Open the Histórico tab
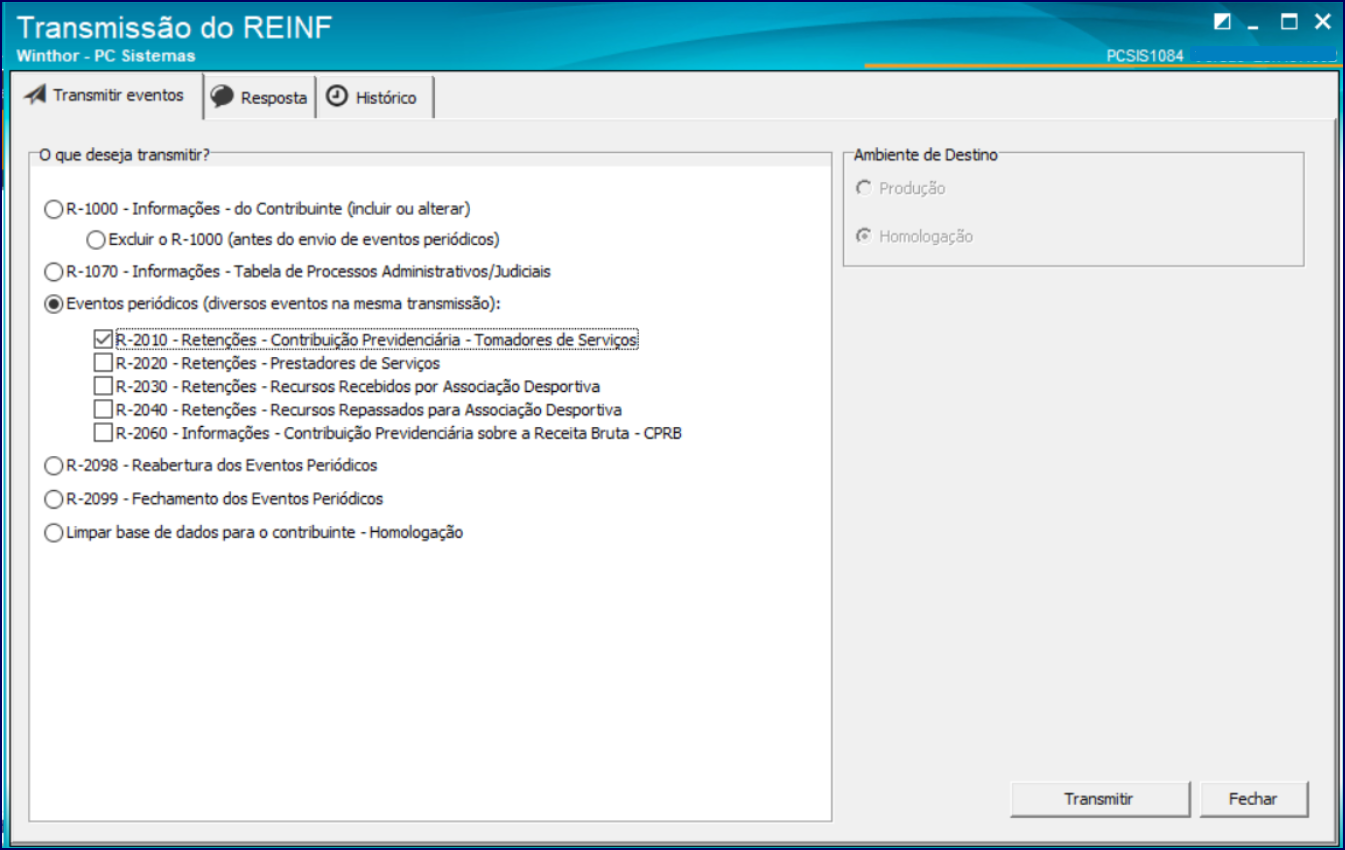Viewport: 1345px width, 850px height. point(373,98)
